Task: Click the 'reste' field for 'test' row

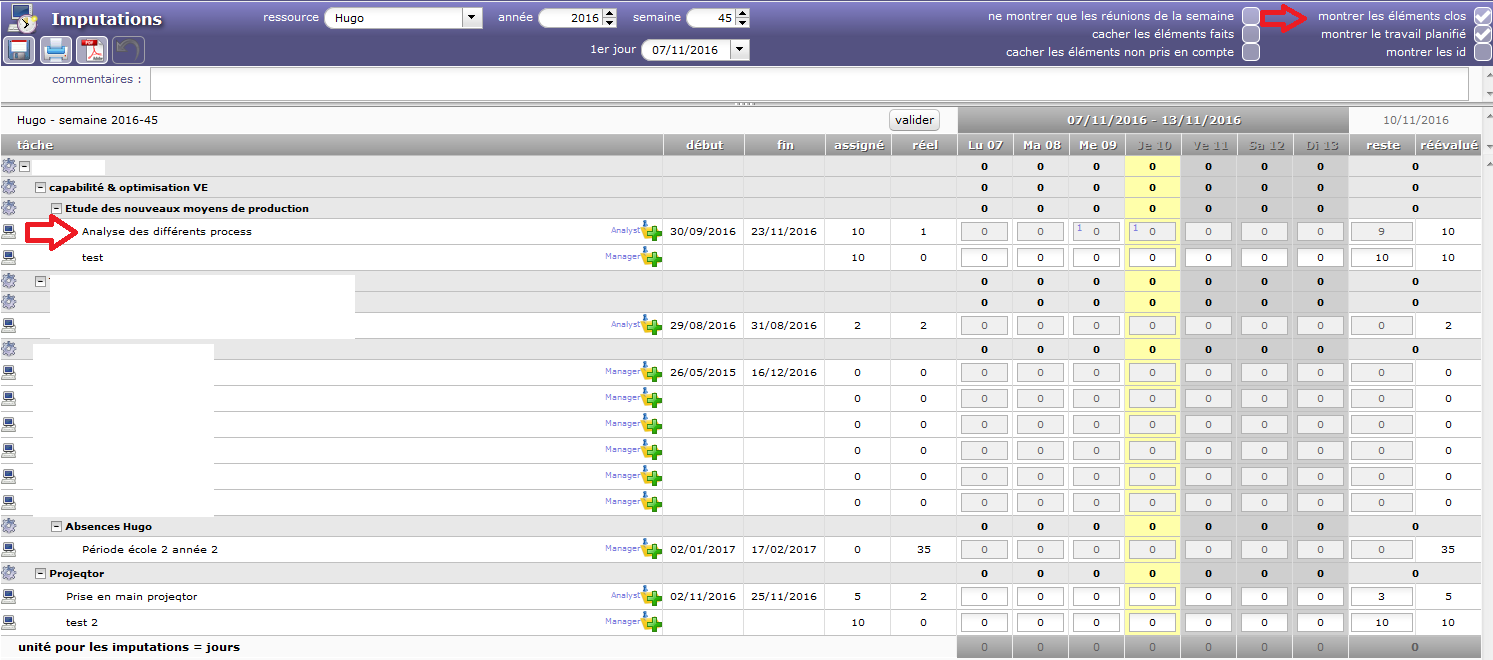Action: 1381,258
